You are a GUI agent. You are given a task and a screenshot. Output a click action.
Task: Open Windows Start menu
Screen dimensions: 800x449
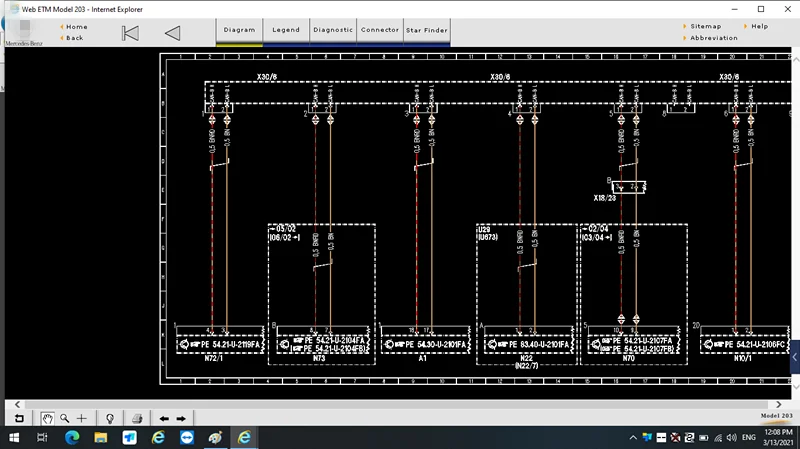click(14, 437)
